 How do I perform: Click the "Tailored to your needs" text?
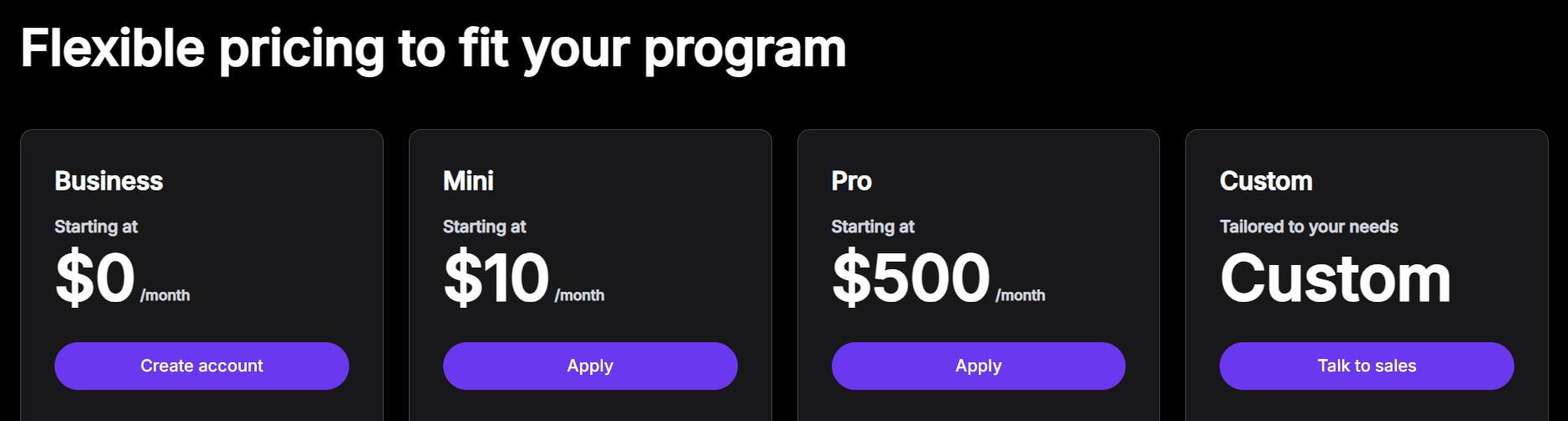(1309, 226)
